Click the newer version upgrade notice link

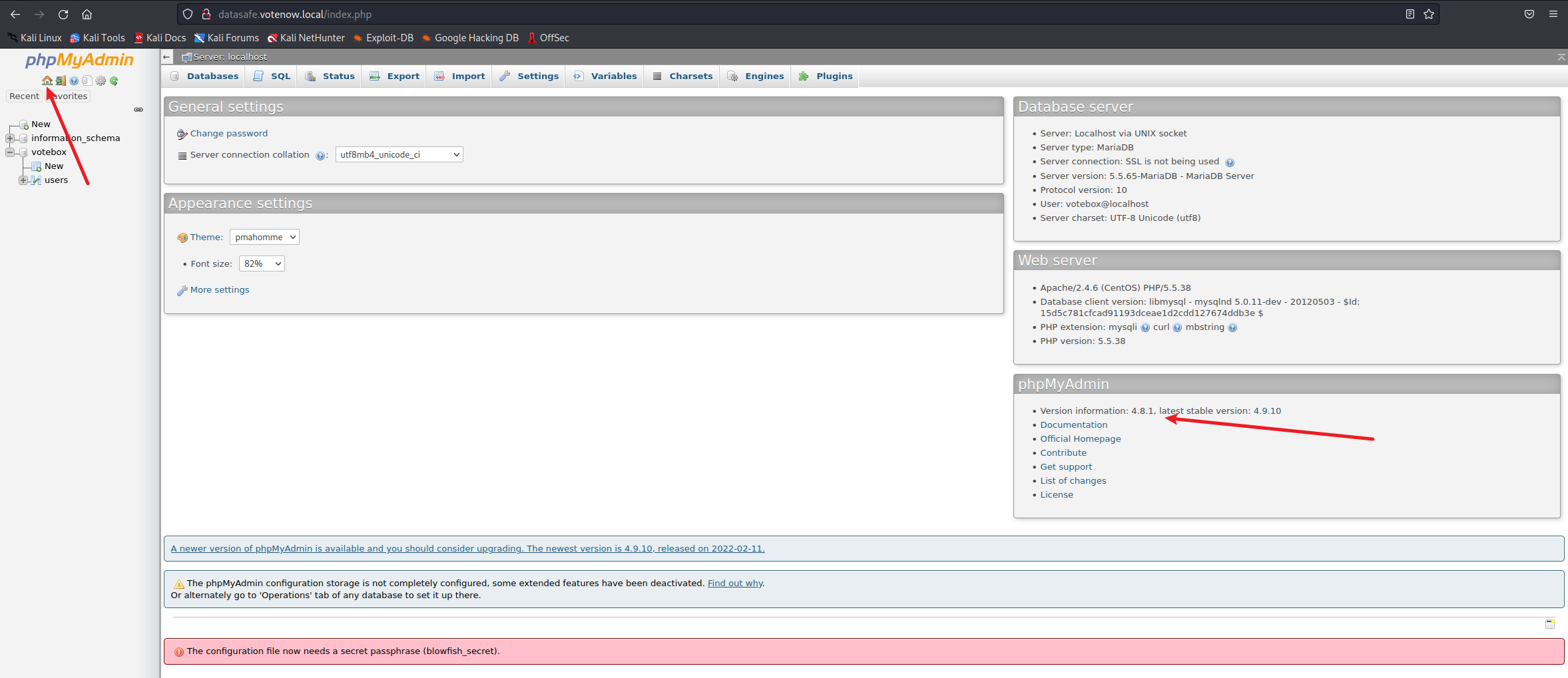point(467,549)
